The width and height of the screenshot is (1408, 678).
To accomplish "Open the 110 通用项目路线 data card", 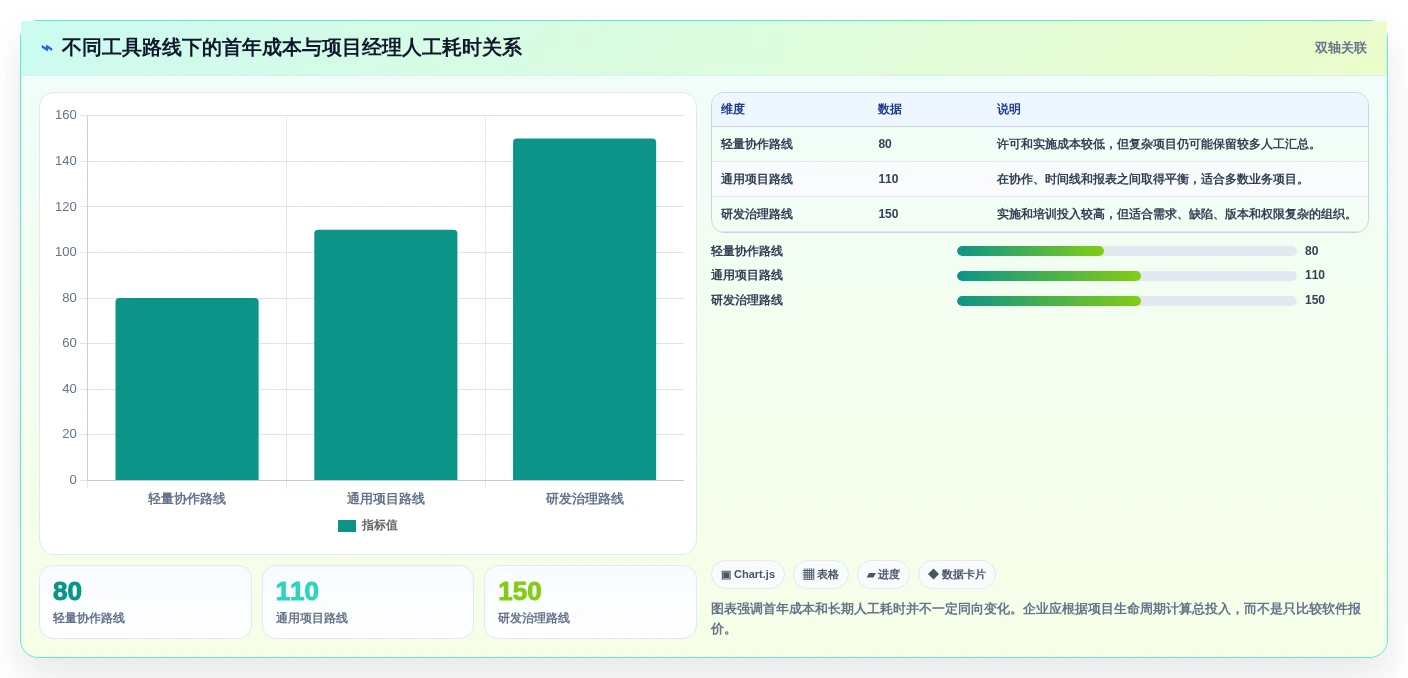I will click(368, 602).
